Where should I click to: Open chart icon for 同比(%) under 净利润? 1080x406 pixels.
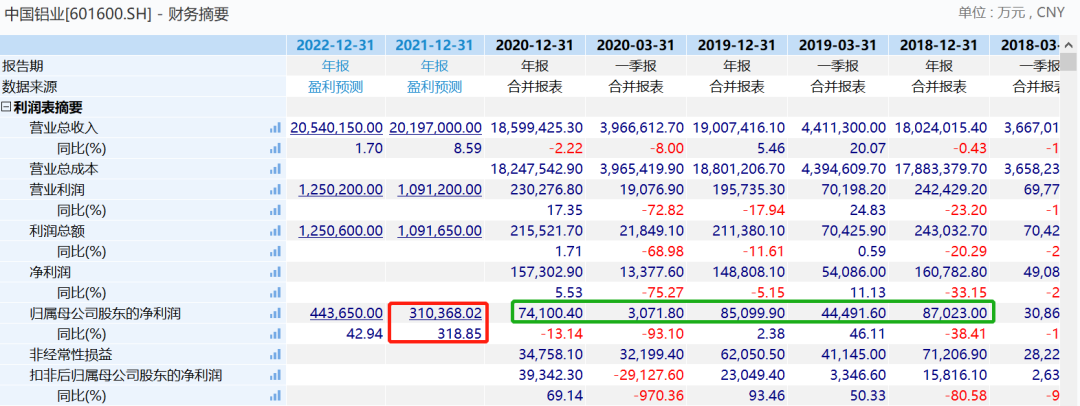(x=276, y=293)
